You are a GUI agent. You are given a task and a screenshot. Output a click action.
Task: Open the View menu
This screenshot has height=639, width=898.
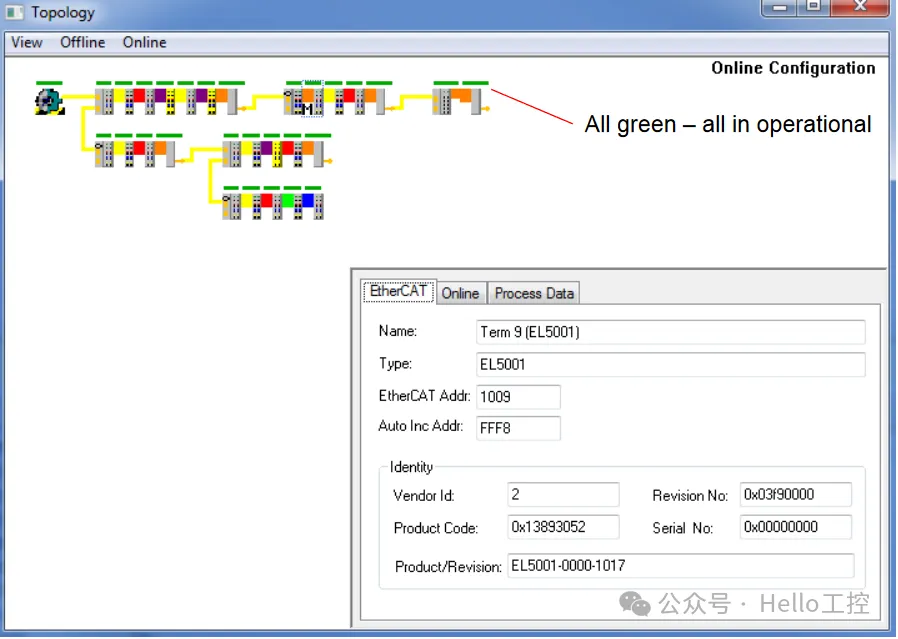coord(27,42)
